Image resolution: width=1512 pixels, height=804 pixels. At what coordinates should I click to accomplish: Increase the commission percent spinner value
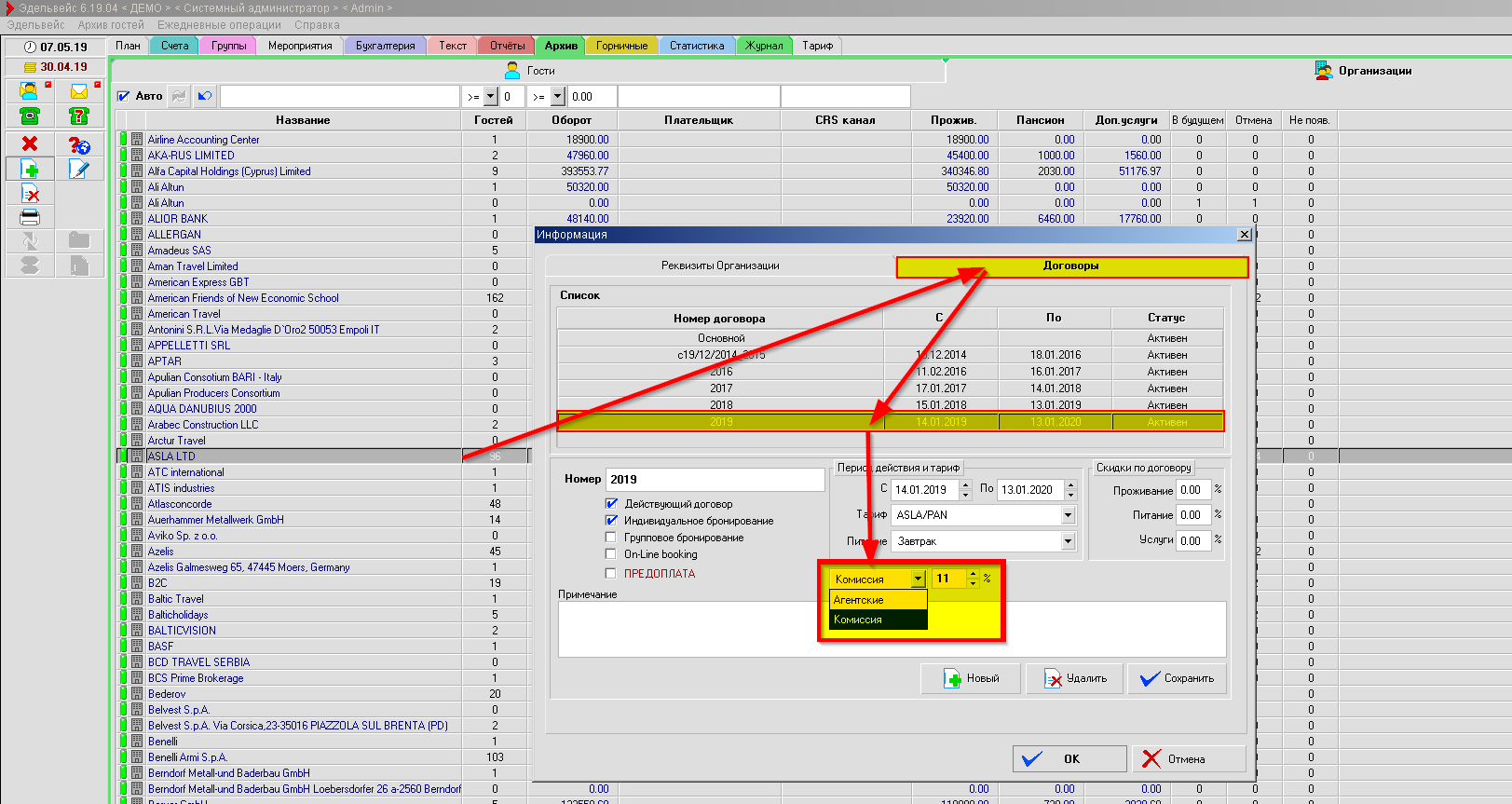(974, 575)
